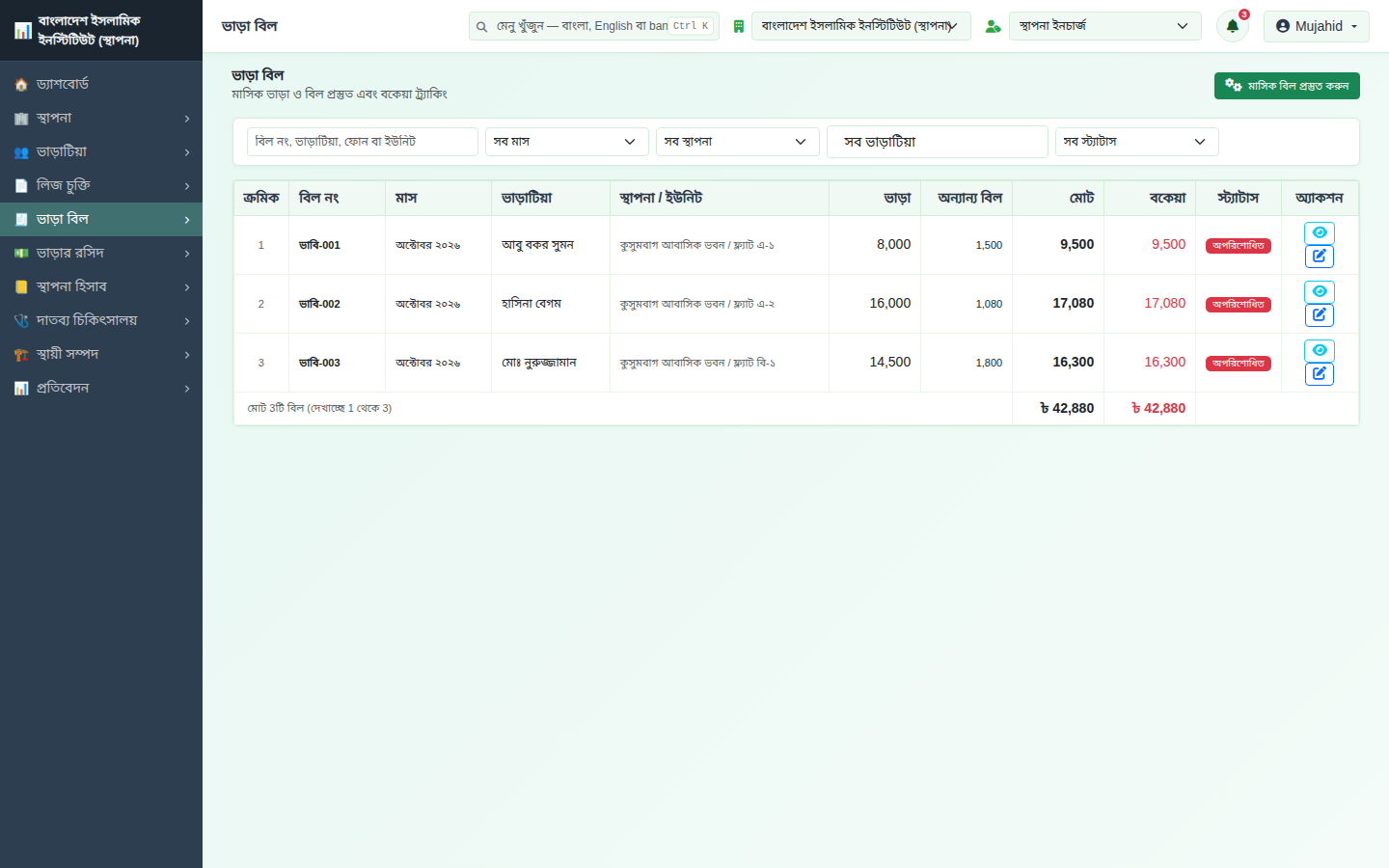Viewport: 1389px width, 868px height.
Task: Edit bill ভাবি-002 with pencil icon
Action: click(x=1320, y=315)
